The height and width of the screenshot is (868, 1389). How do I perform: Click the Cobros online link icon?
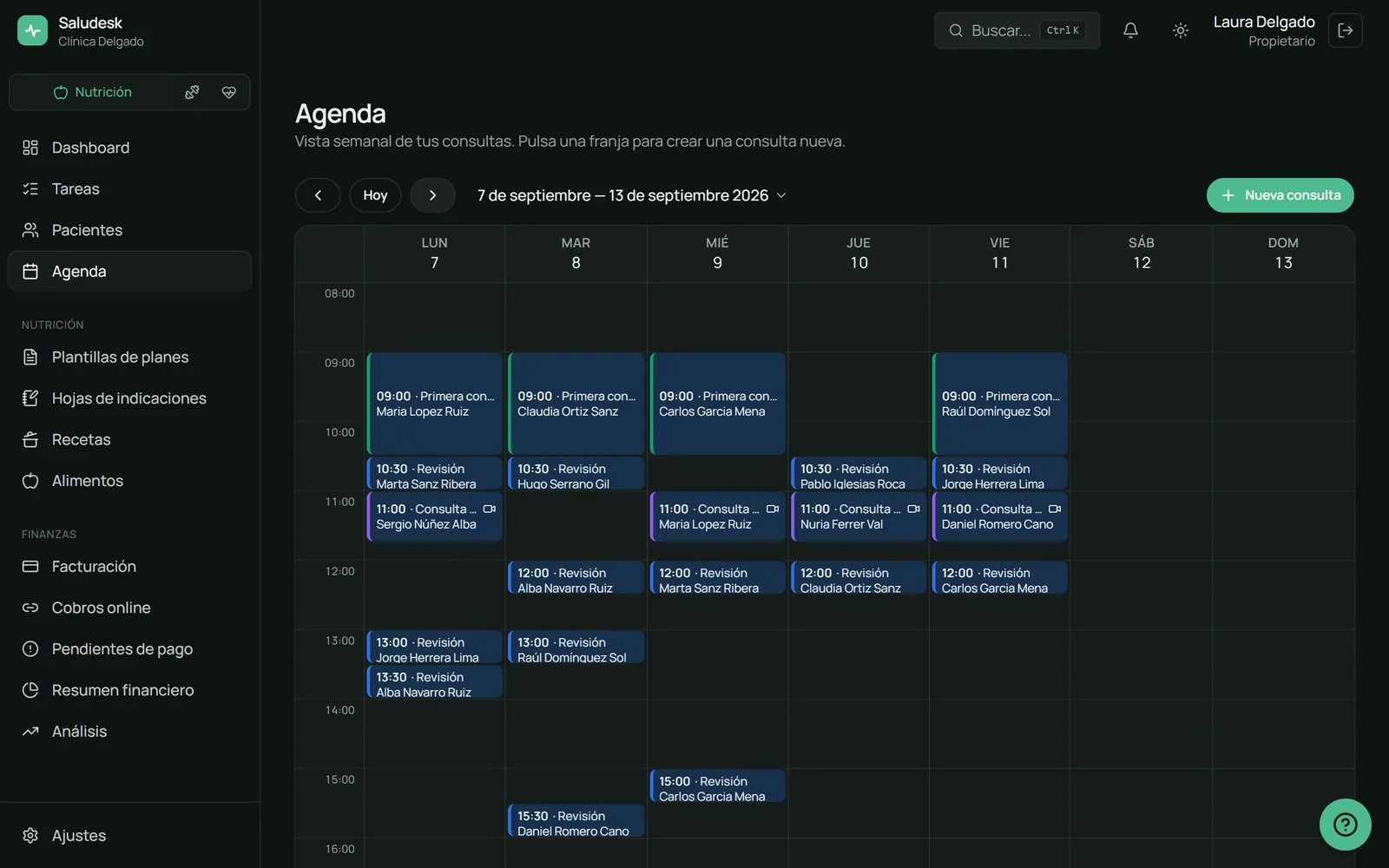30,608
